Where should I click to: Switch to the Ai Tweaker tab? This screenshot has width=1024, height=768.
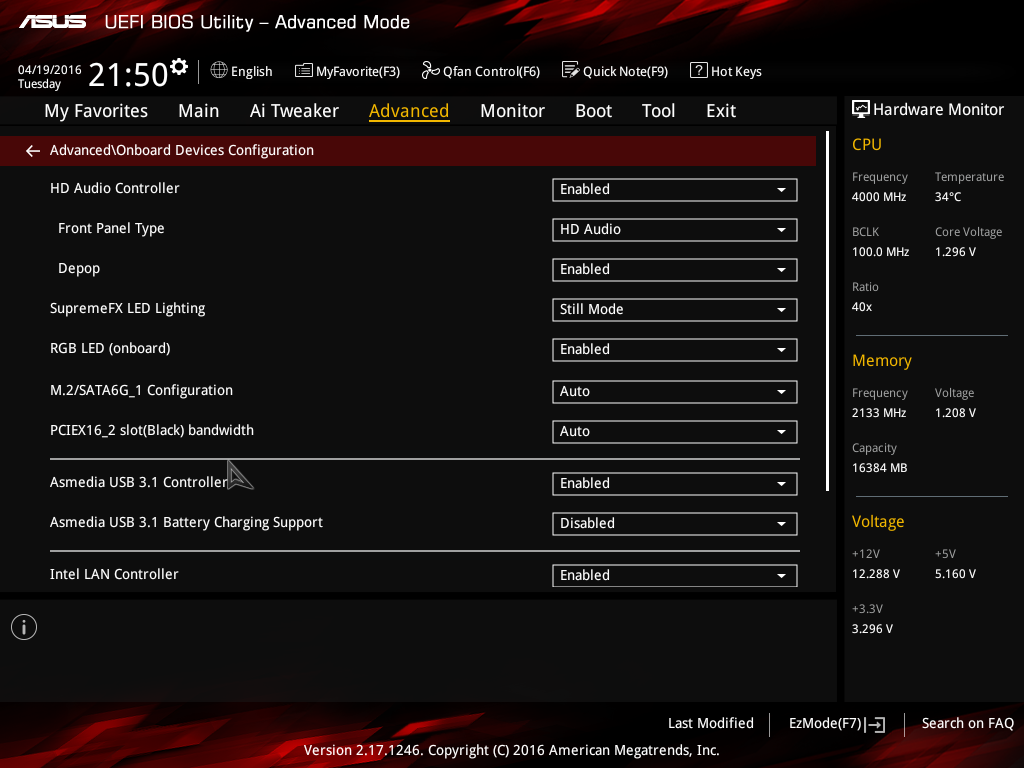click(x=294, y=111)
